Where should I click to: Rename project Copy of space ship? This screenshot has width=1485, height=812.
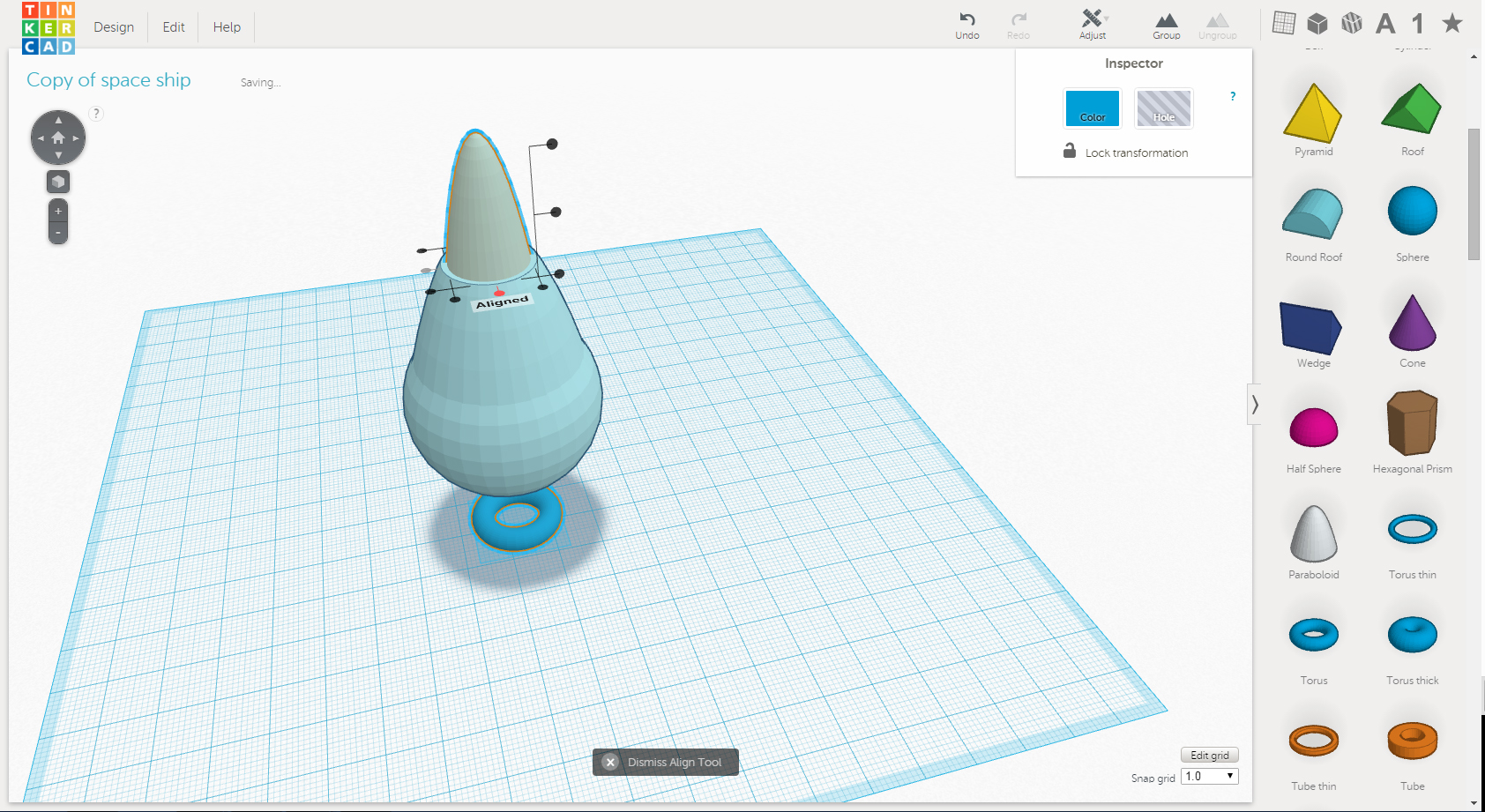tap(108, 80)
